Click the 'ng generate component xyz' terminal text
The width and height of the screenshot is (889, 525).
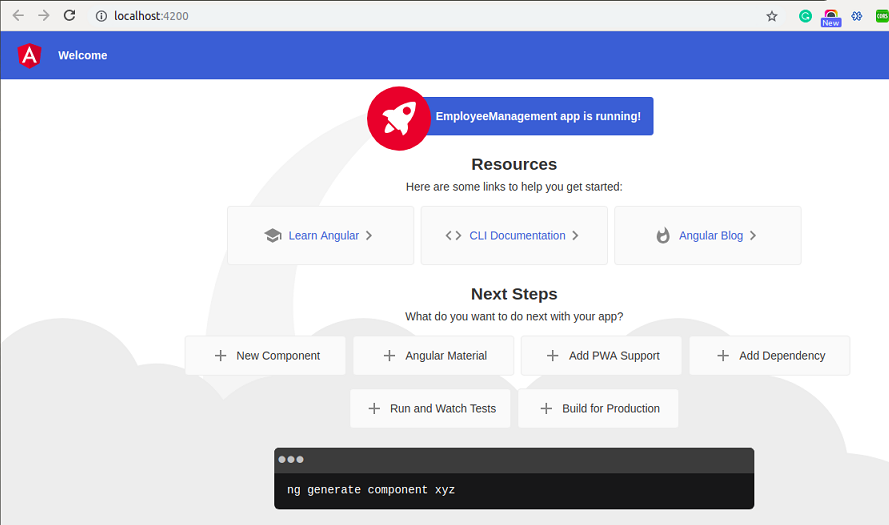371,489
